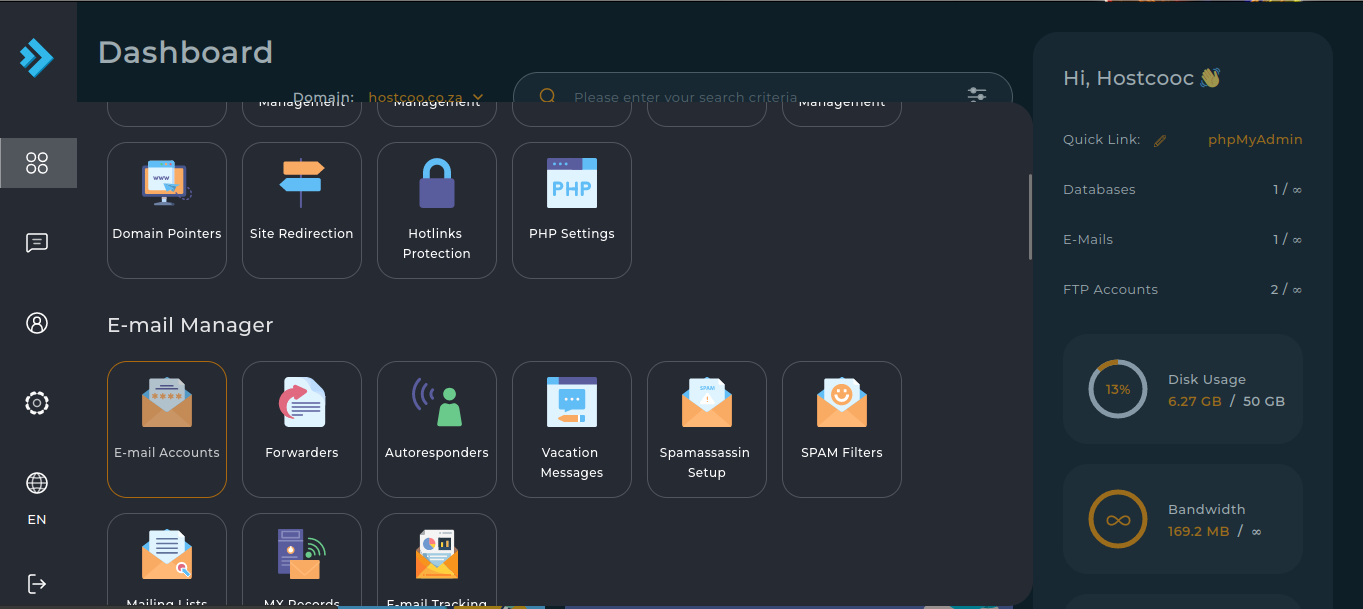1363x609 pixels.
Task: Open the Vacation Messages tile
Action: 572,429
